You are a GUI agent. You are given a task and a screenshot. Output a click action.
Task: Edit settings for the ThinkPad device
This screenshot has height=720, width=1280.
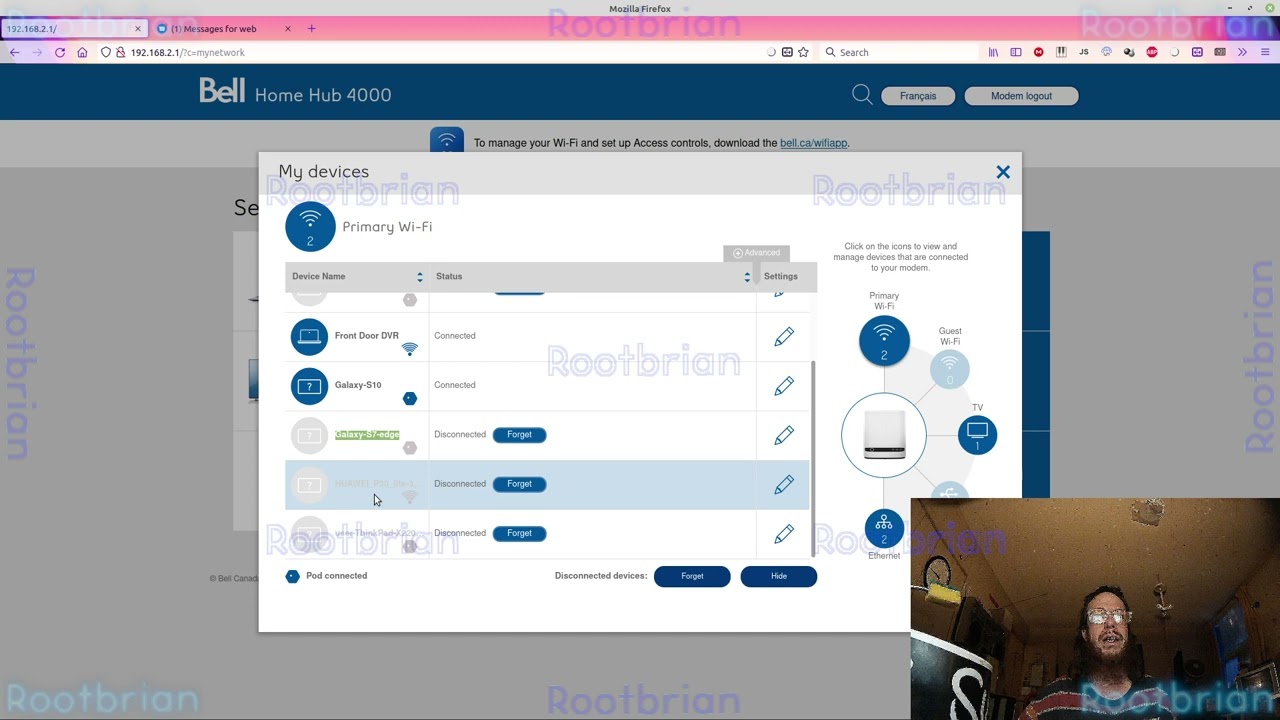[784, 533]
